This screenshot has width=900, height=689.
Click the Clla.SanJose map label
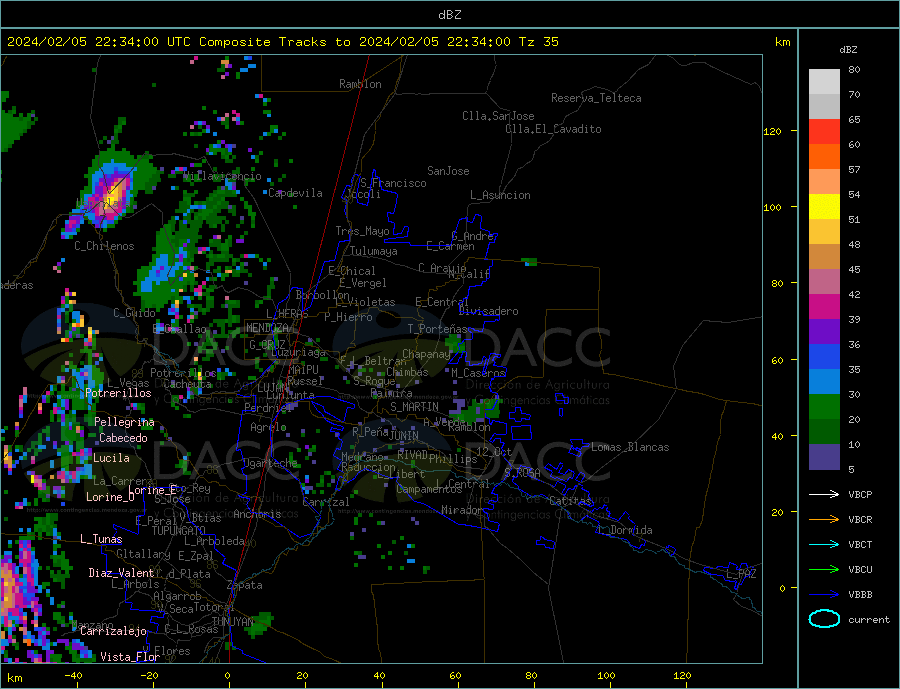pos(498,116)
